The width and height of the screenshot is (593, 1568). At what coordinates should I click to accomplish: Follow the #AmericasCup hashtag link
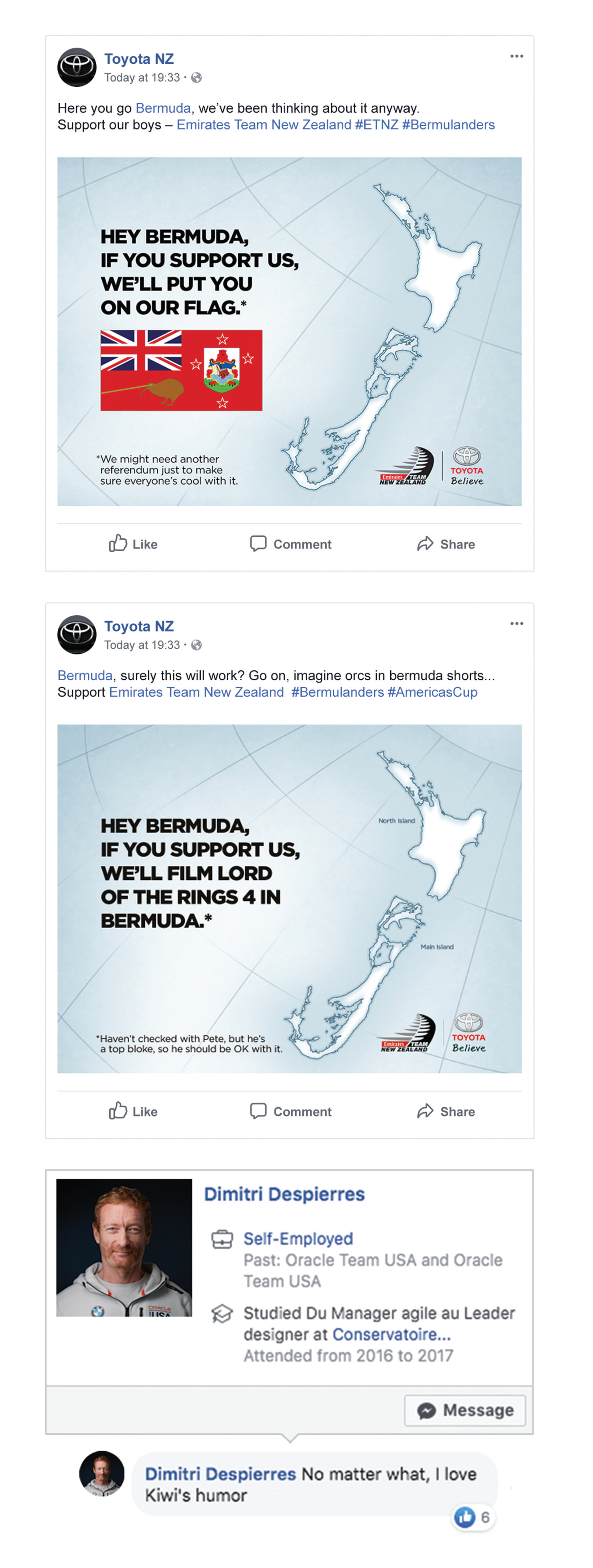[x=433, y=692]
